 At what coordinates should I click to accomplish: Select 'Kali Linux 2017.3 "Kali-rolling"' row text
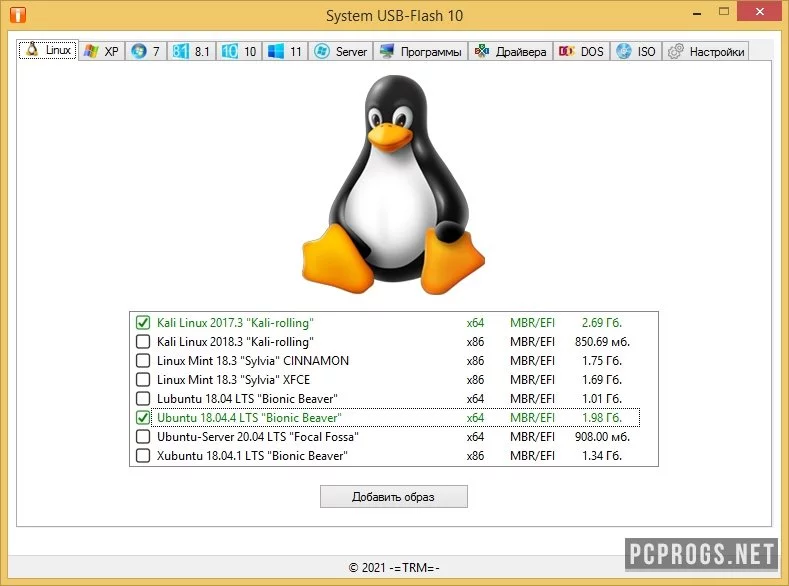click(235, 322)
